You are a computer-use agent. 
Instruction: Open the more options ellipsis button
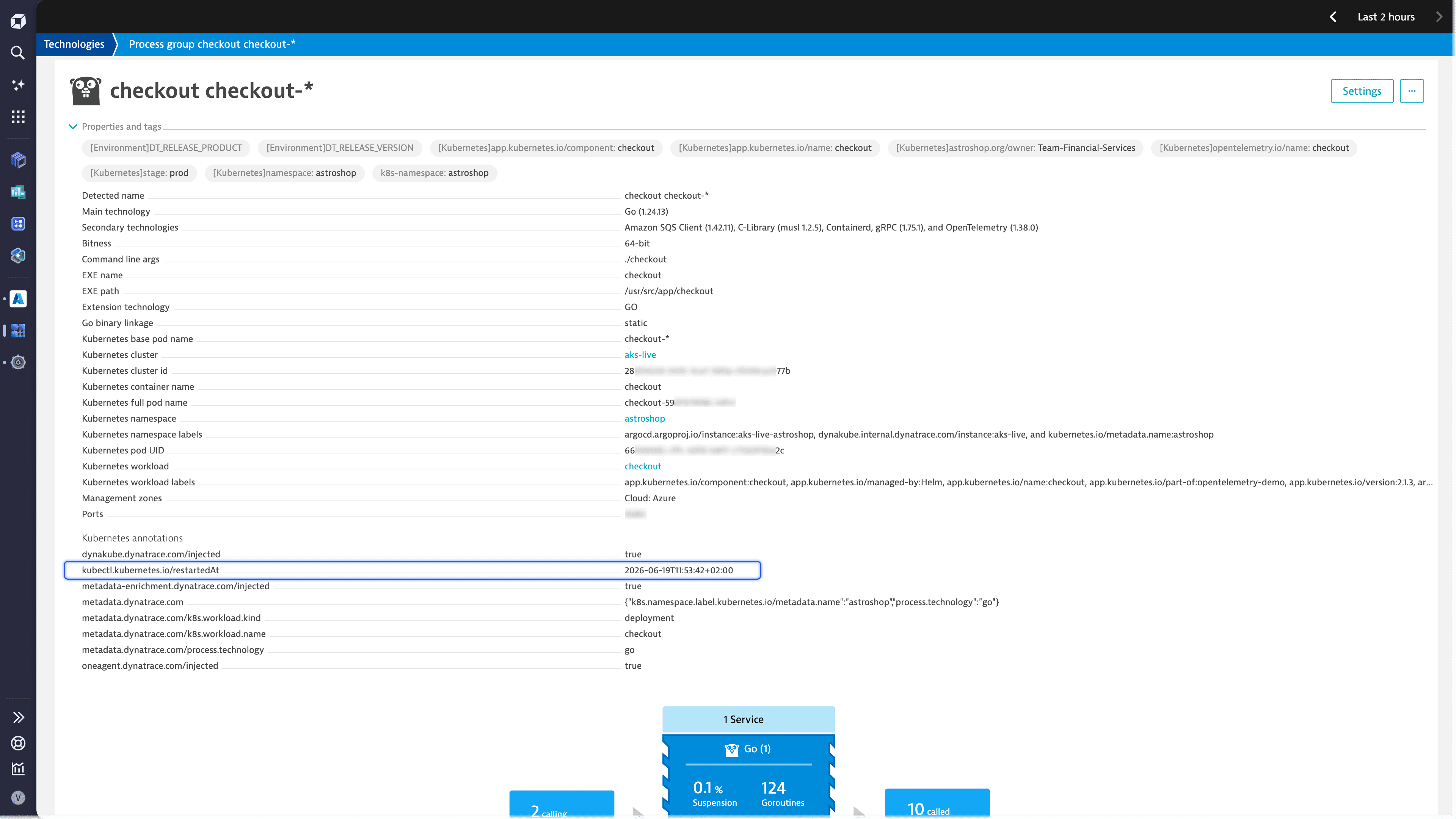tap(1411, 91)
